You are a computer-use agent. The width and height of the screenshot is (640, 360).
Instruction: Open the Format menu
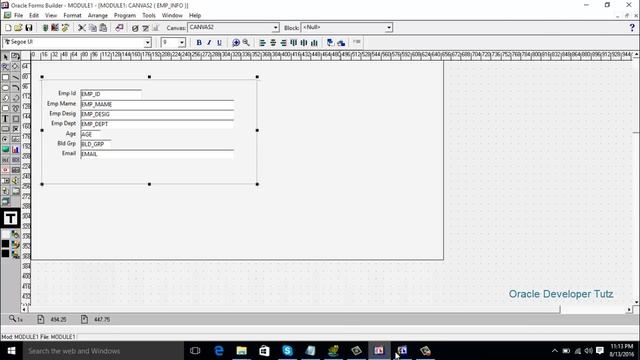[x=72, y=16]
